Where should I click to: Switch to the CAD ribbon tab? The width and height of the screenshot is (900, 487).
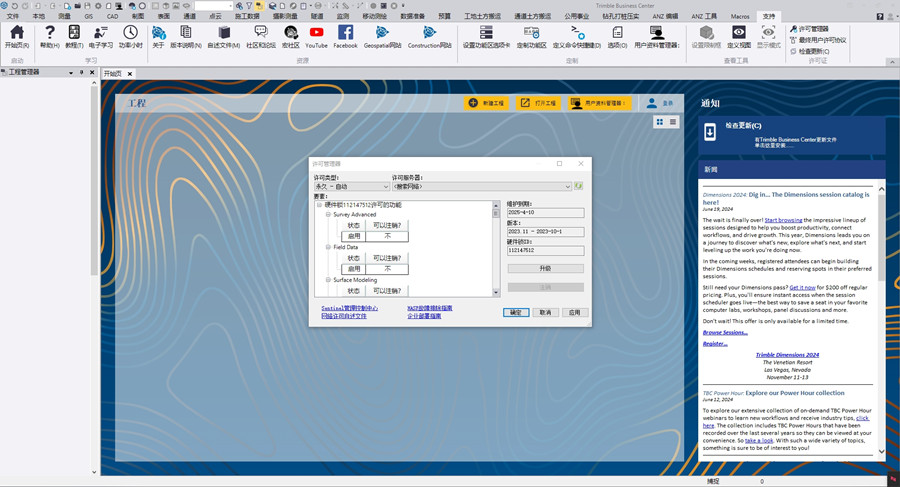112,16
